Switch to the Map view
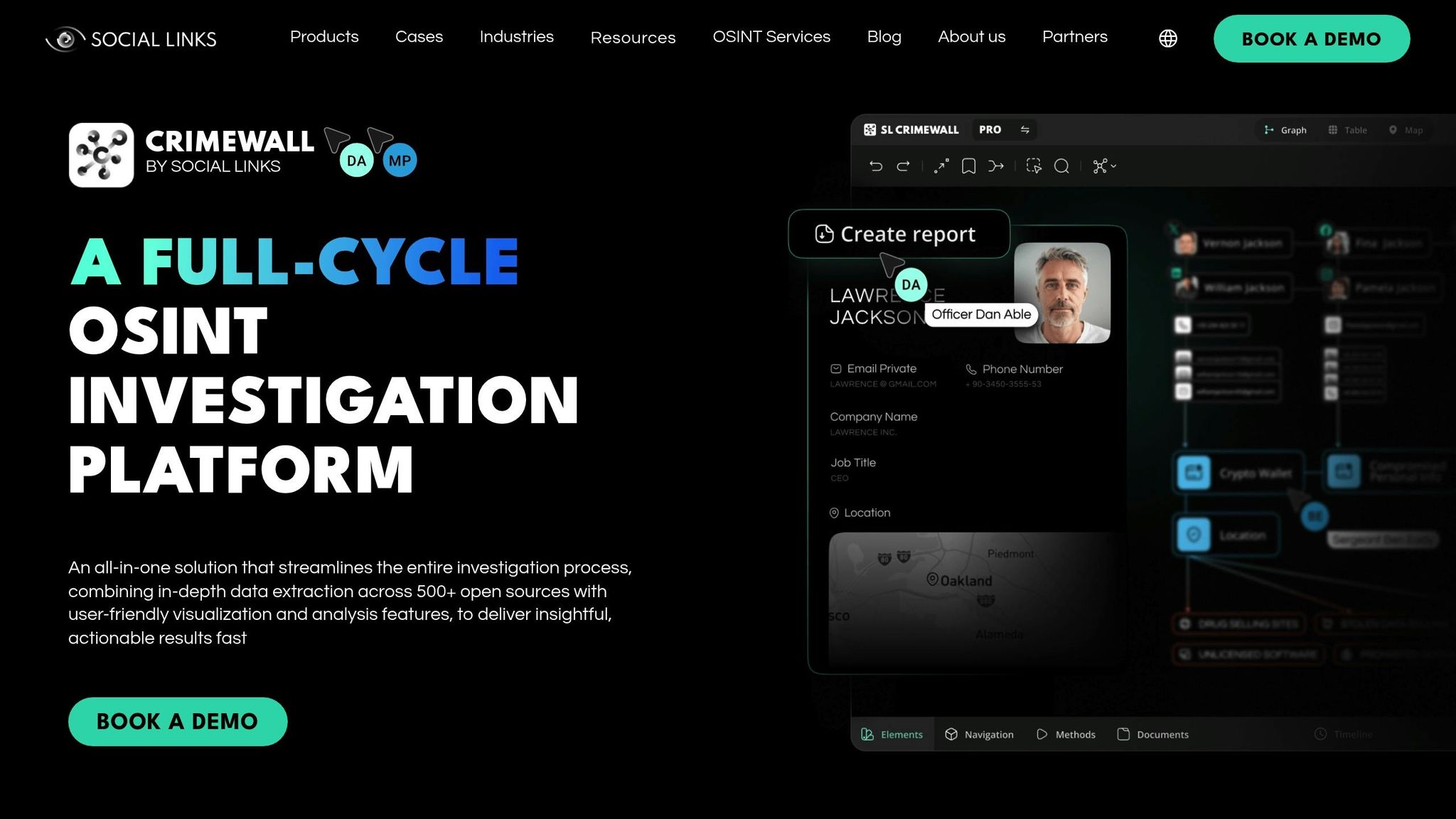 [x=1406, y=130]
